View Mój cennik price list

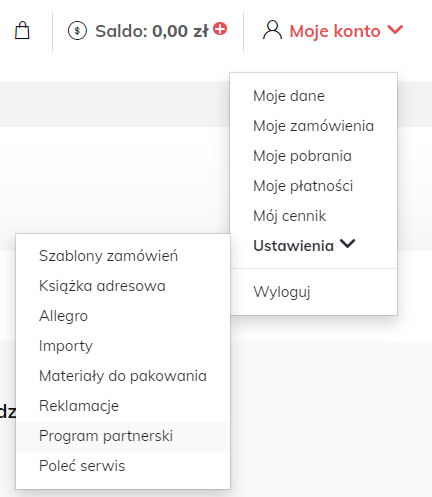click(289, 216)
